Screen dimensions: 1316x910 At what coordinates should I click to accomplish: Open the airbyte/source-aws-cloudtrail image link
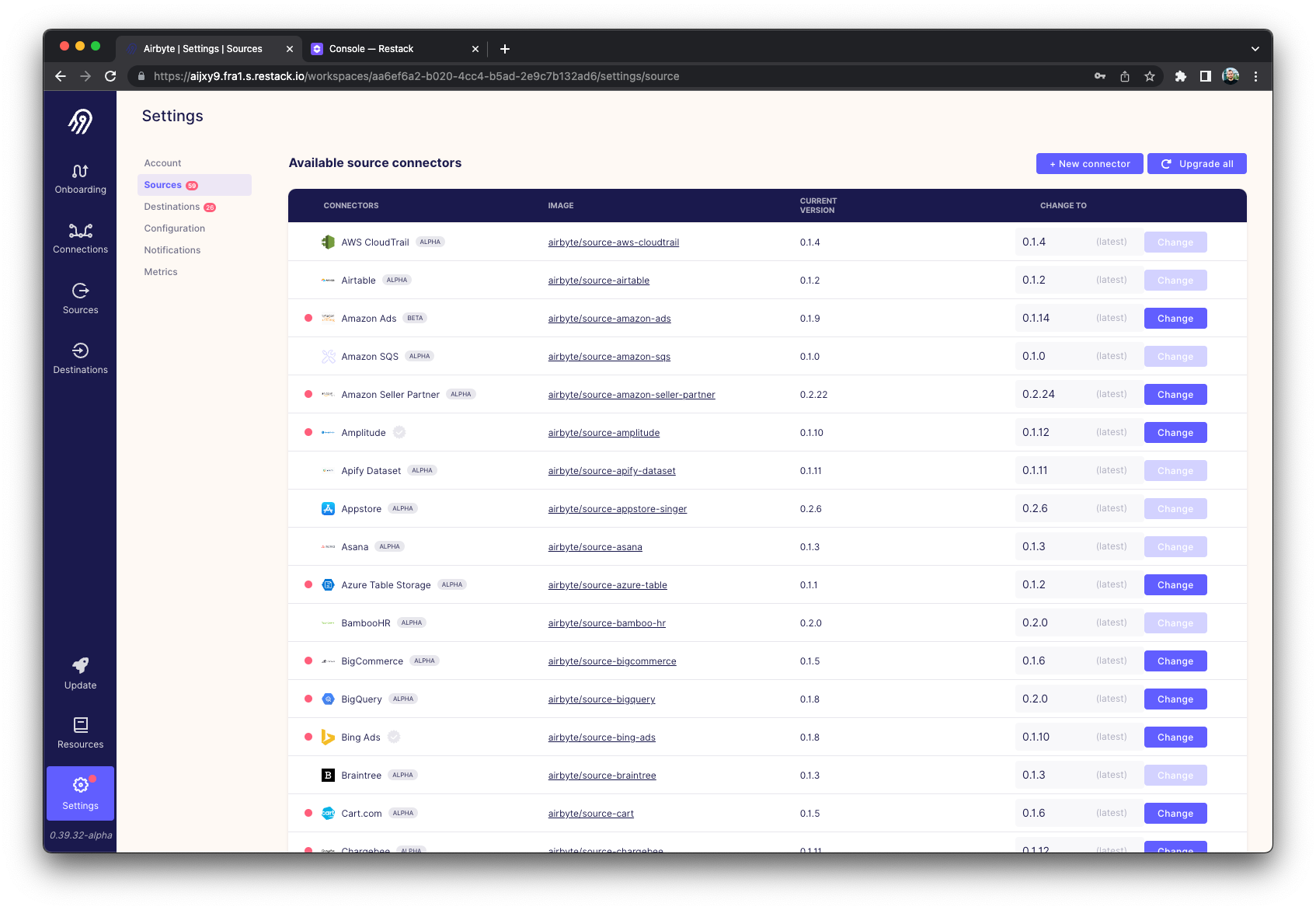pyautogui.click(x=613, y=242)
